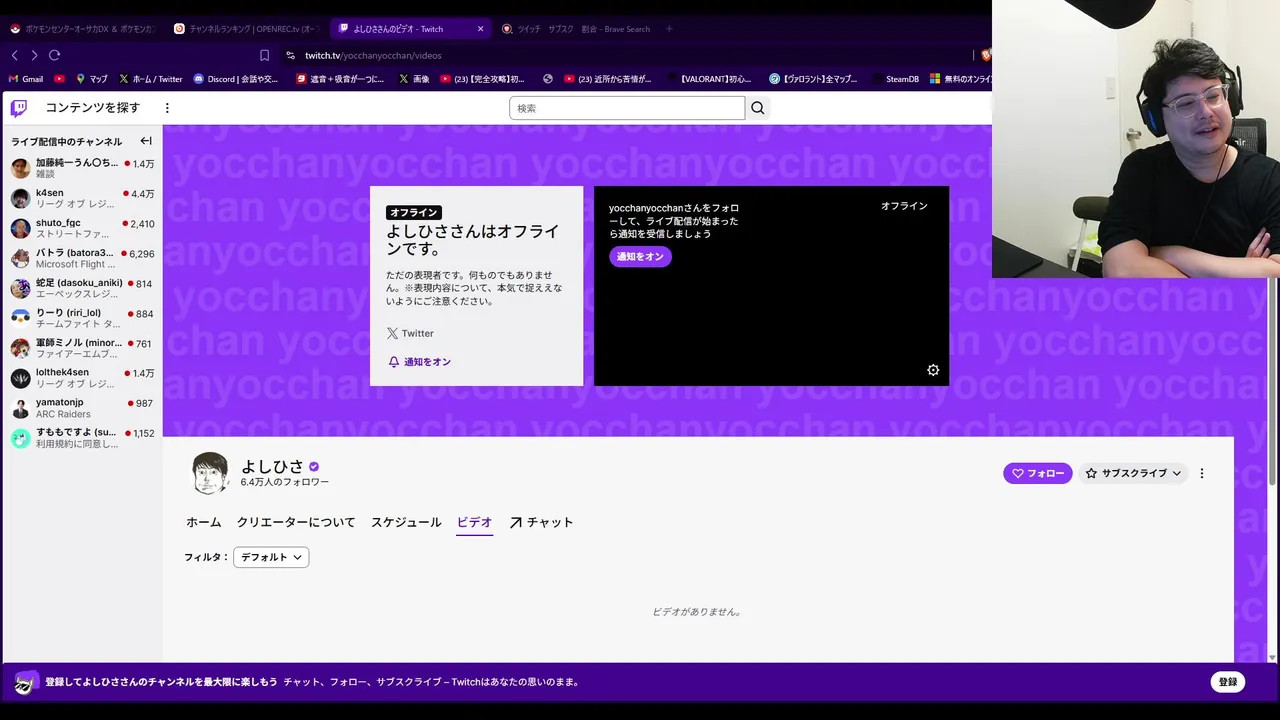Reload the page with the refresh icon
The height and width of the screenshot is (720, 1280).
click(55, 55)
